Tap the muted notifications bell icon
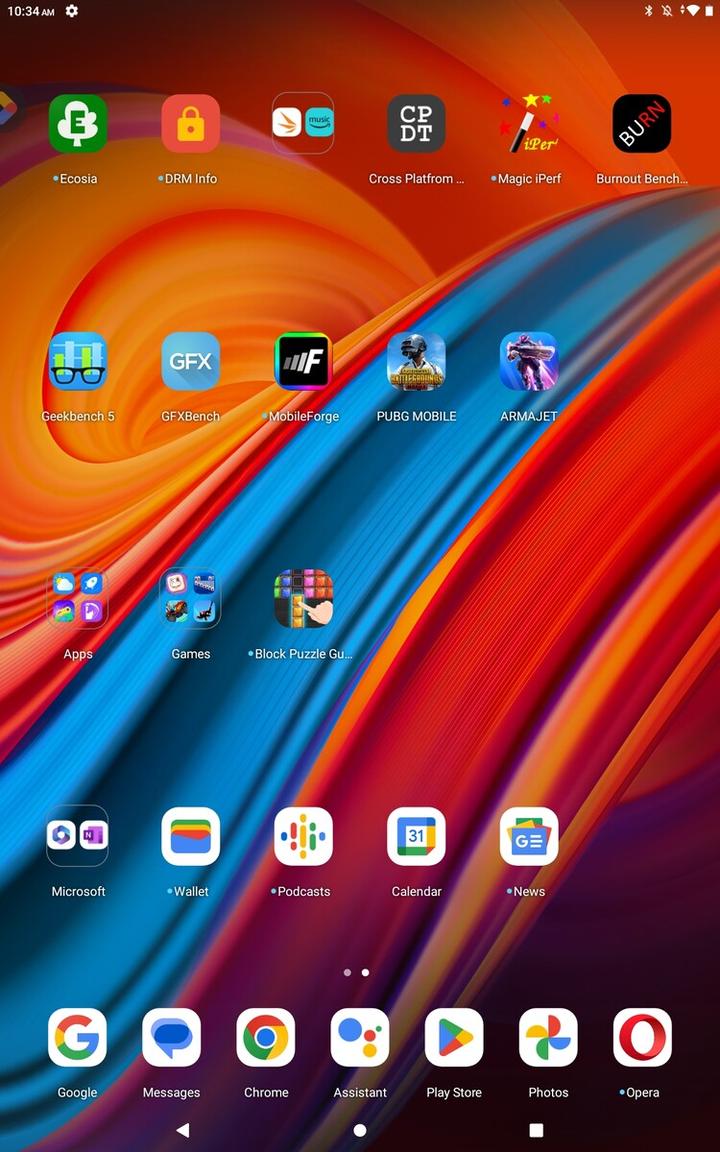The width and height of the screenshot is (720, 1152). tap(666, 11)
